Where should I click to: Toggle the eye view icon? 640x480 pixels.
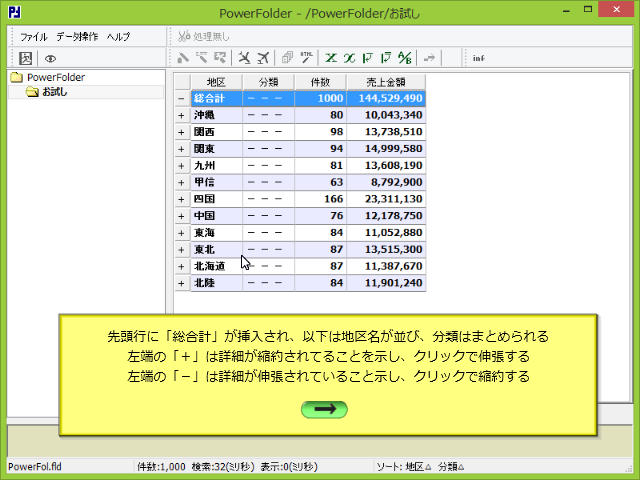pyautogui.click(x=50, y=59)
